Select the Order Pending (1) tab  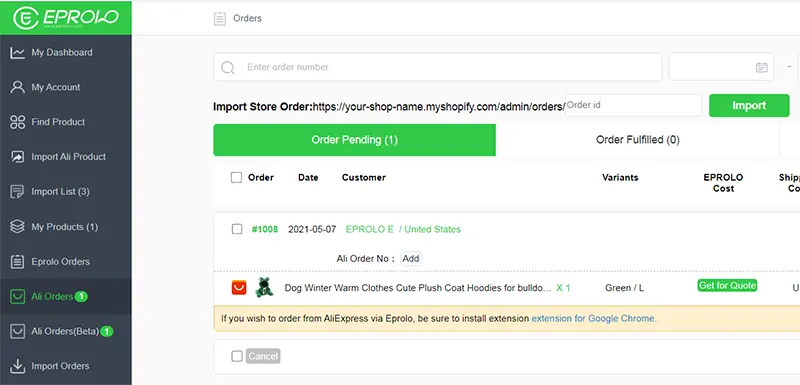point(355,140)
